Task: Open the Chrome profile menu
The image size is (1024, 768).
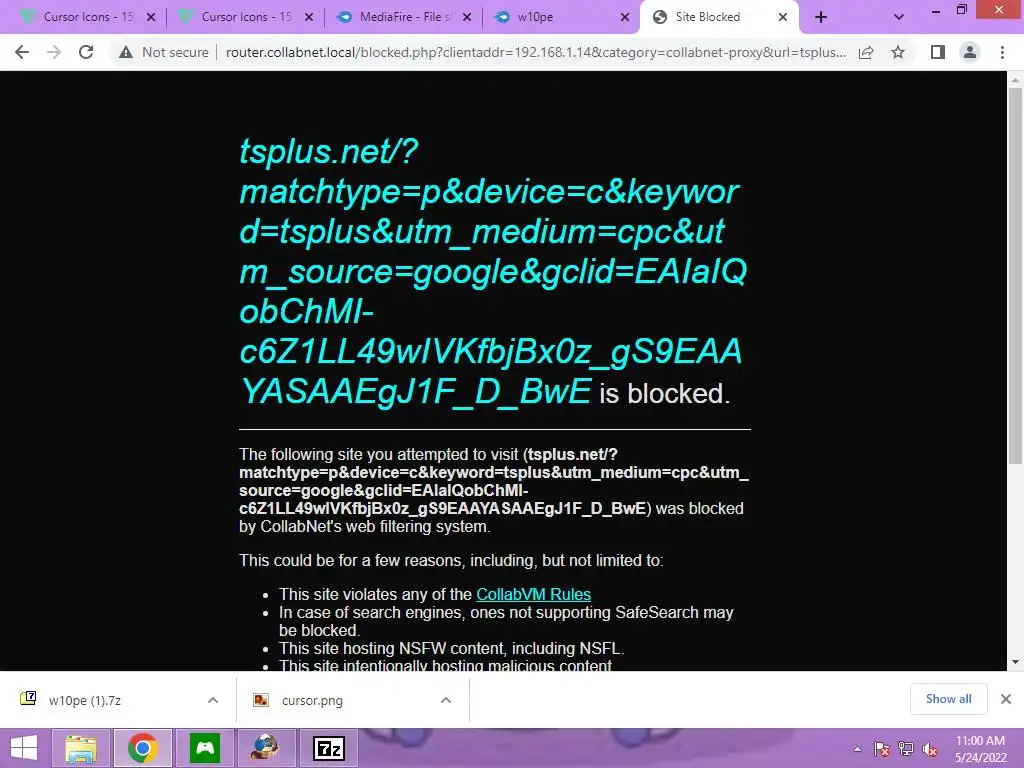Action: point(970,52)
